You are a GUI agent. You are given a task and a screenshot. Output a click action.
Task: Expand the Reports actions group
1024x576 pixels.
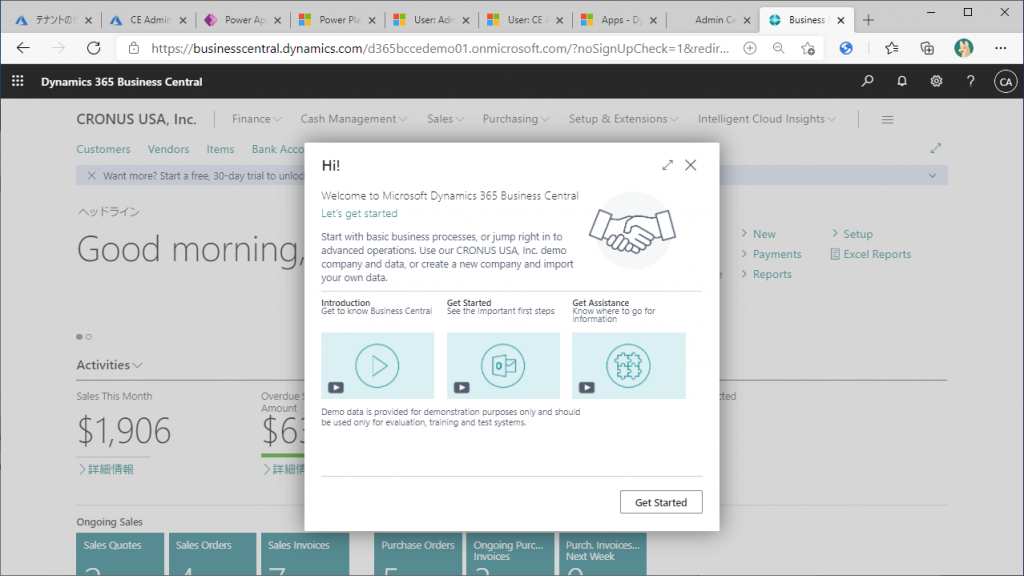pyautogui.click(x=766, y=274)
